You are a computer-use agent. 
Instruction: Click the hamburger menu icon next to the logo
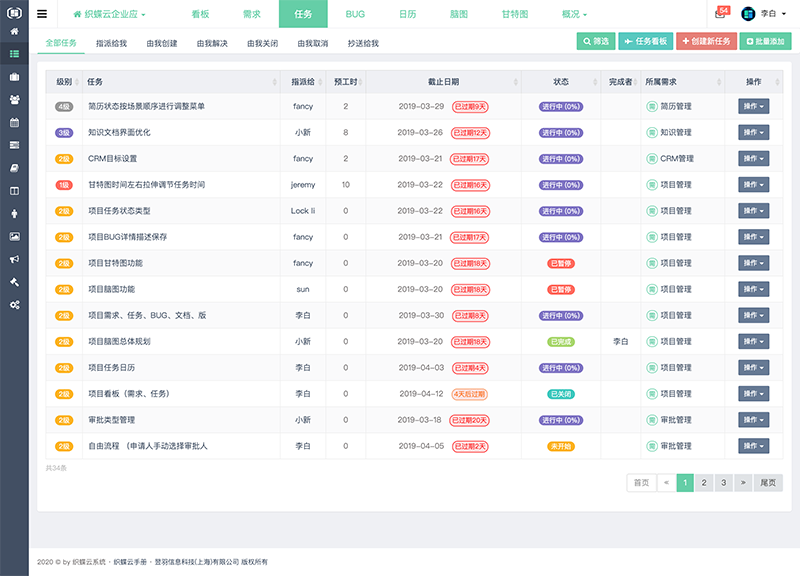(41, 13)
